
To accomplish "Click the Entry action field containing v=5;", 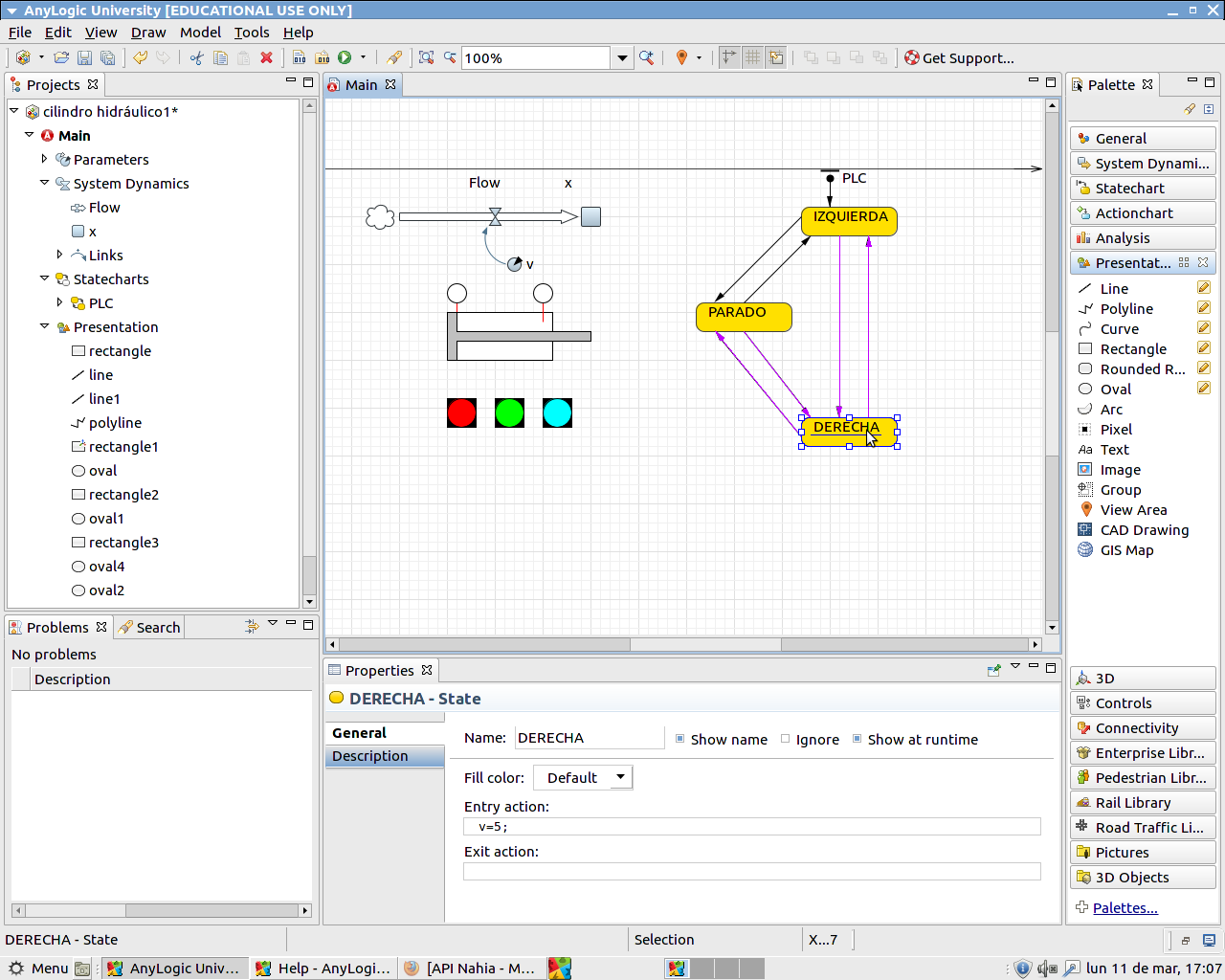I will [x=752, y=827].
